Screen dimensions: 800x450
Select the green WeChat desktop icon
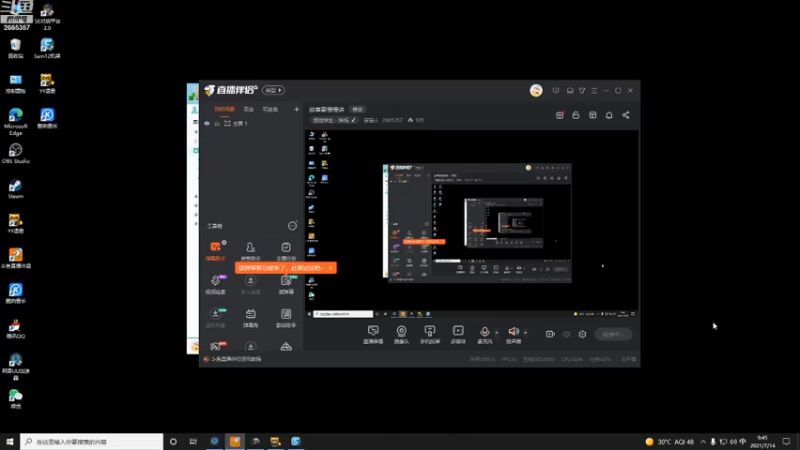pyautogui.click(x=16, y=399)
